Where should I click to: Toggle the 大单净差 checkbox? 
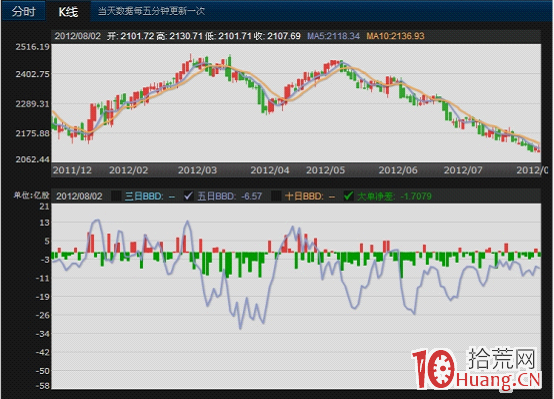click(348, 196)
